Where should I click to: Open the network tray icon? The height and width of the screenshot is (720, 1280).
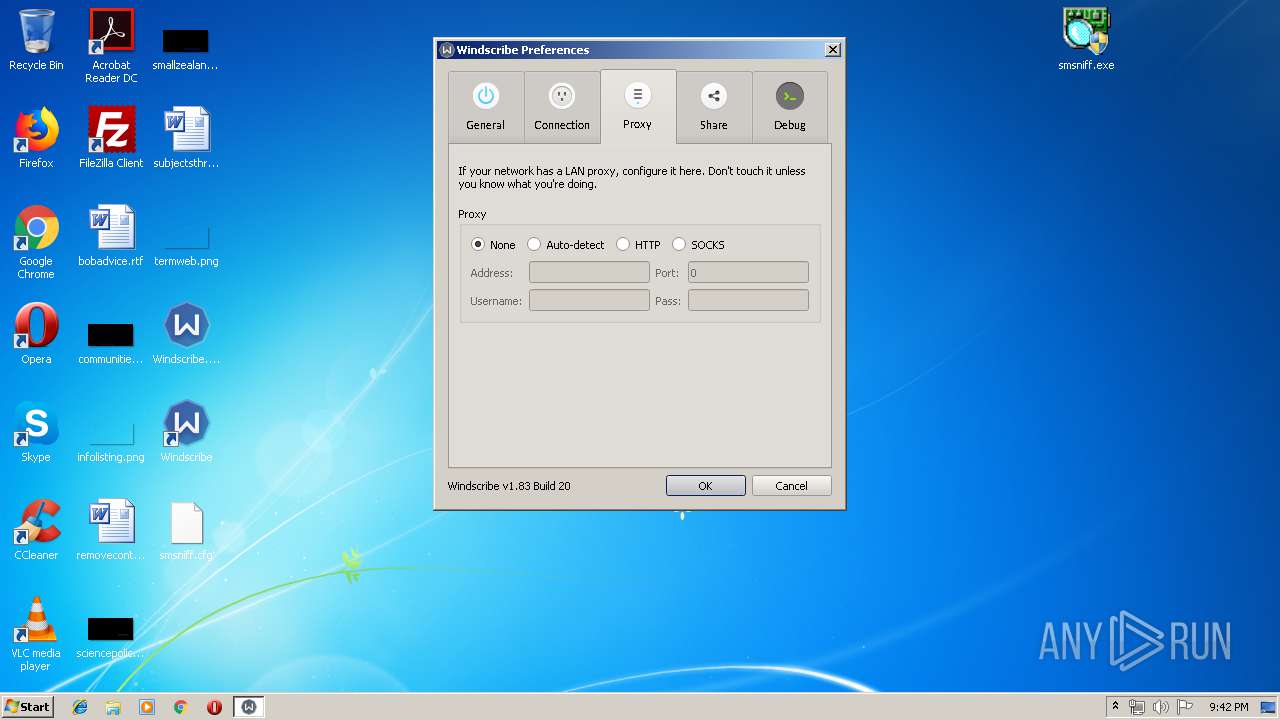(1137, 706)
